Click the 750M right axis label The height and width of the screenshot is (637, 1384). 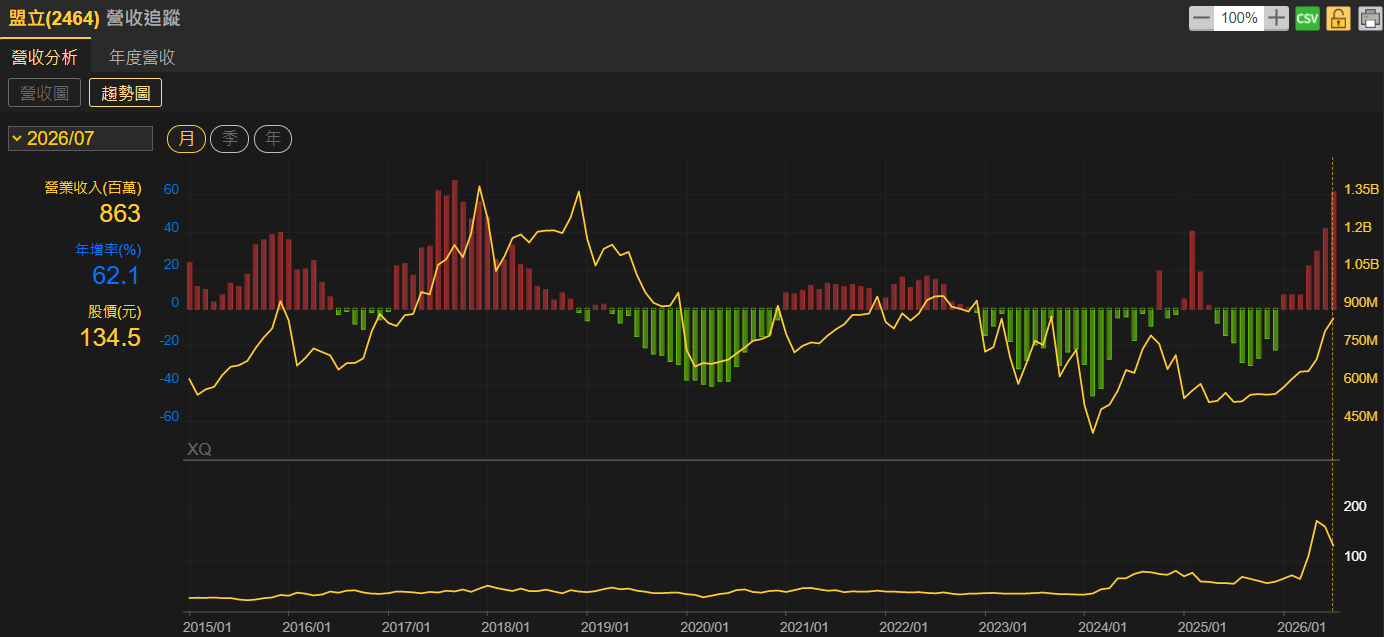pyautogui.click(x=1361, y=341)
